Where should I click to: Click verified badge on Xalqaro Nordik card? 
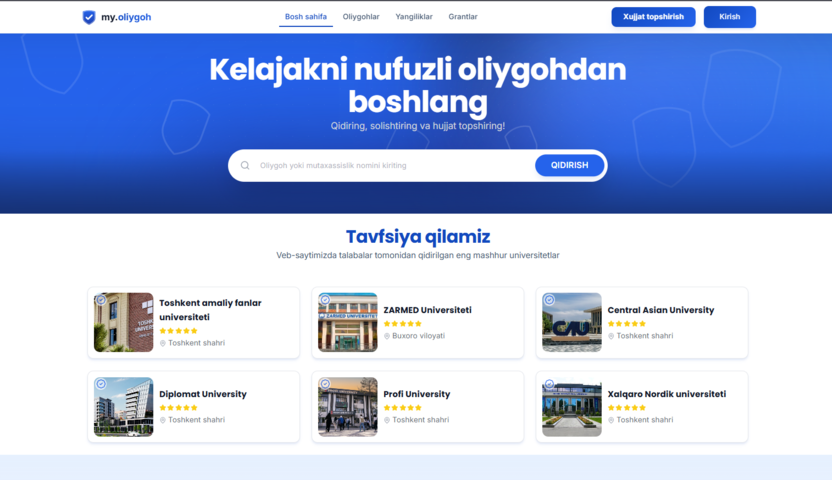point(549,383)
